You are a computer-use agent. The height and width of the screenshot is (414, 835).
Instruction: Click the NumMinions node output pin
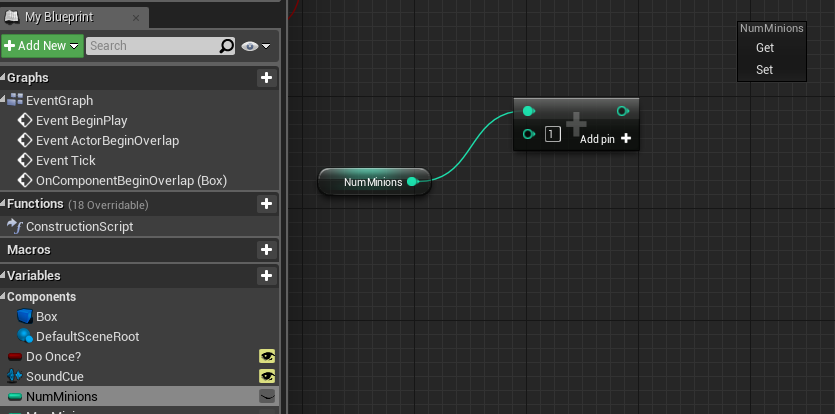pos(412,182)
